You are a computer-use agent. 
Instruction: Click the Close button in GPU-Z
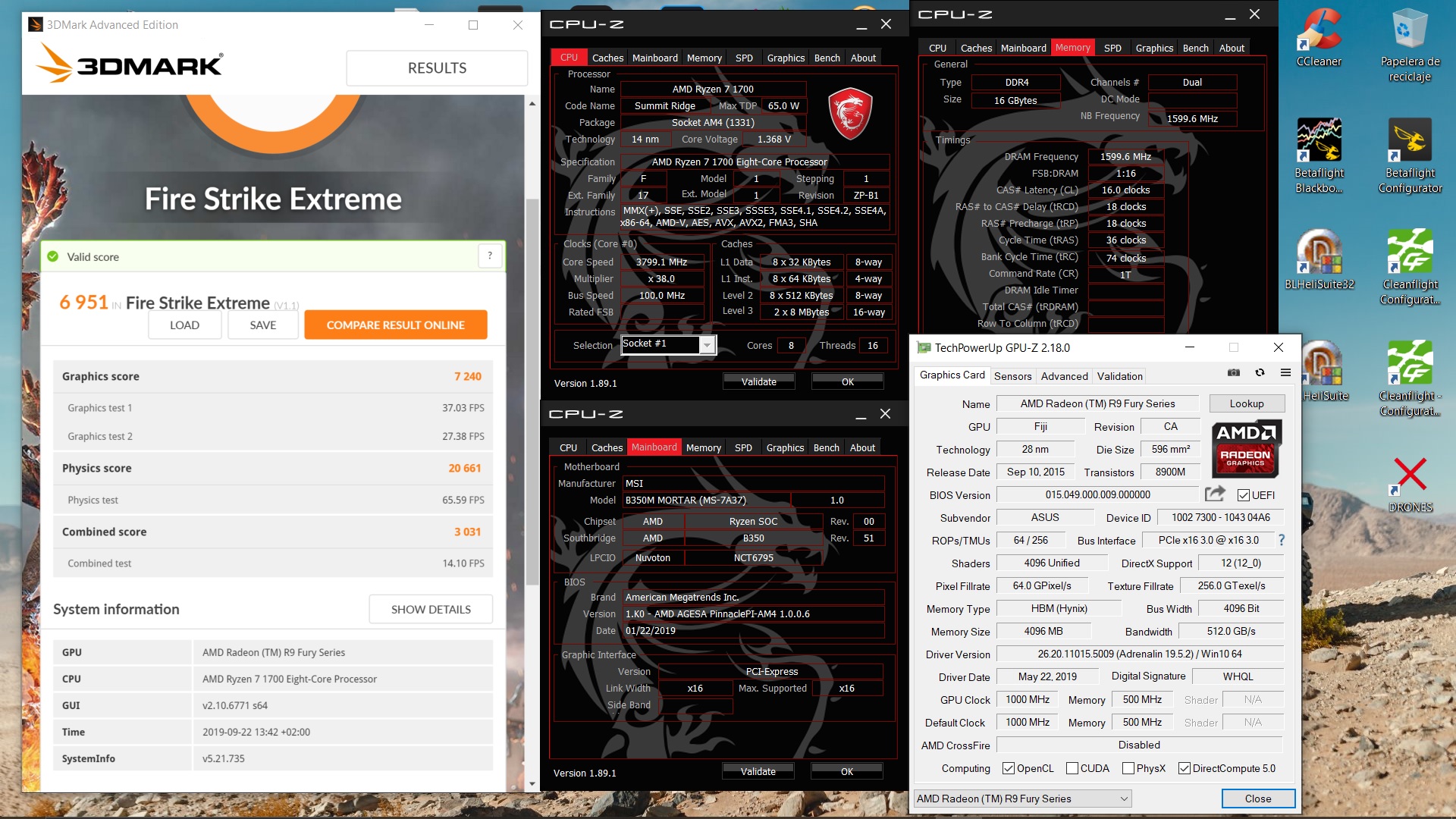coord(1258,799)
